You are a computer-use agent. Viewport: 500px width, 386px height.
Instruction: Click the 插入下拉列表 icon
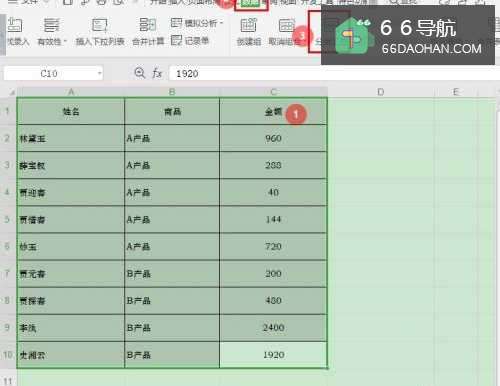[x=99, y=25]
